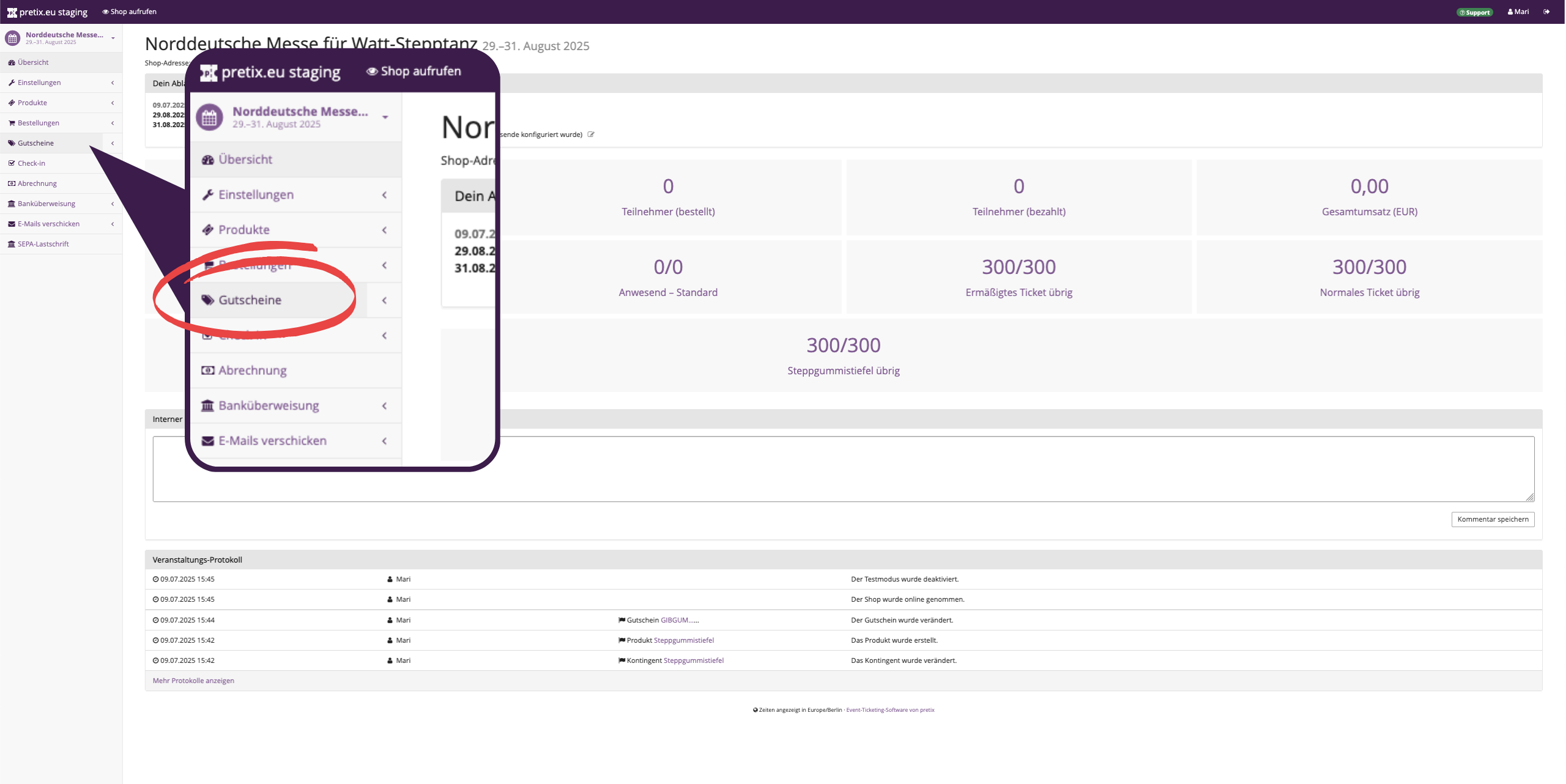Screen dimensions: 1566x784
Task: Click the SEPA-Lastschrift bank icon
Action: 11,244
